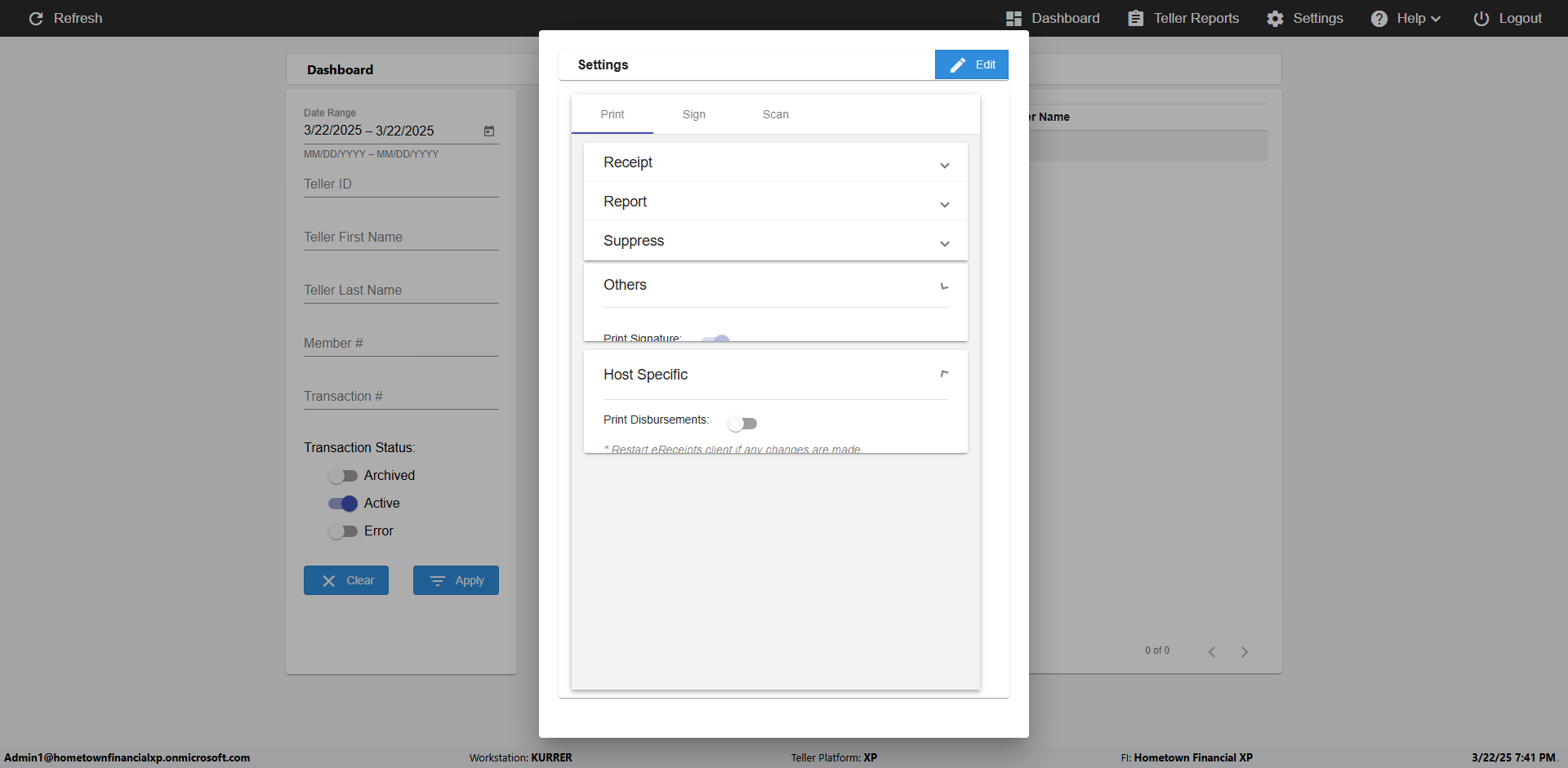Viewport: 1568px width, 768px height.
Task: Click the Apply filters button
Action: coord(456,580)
